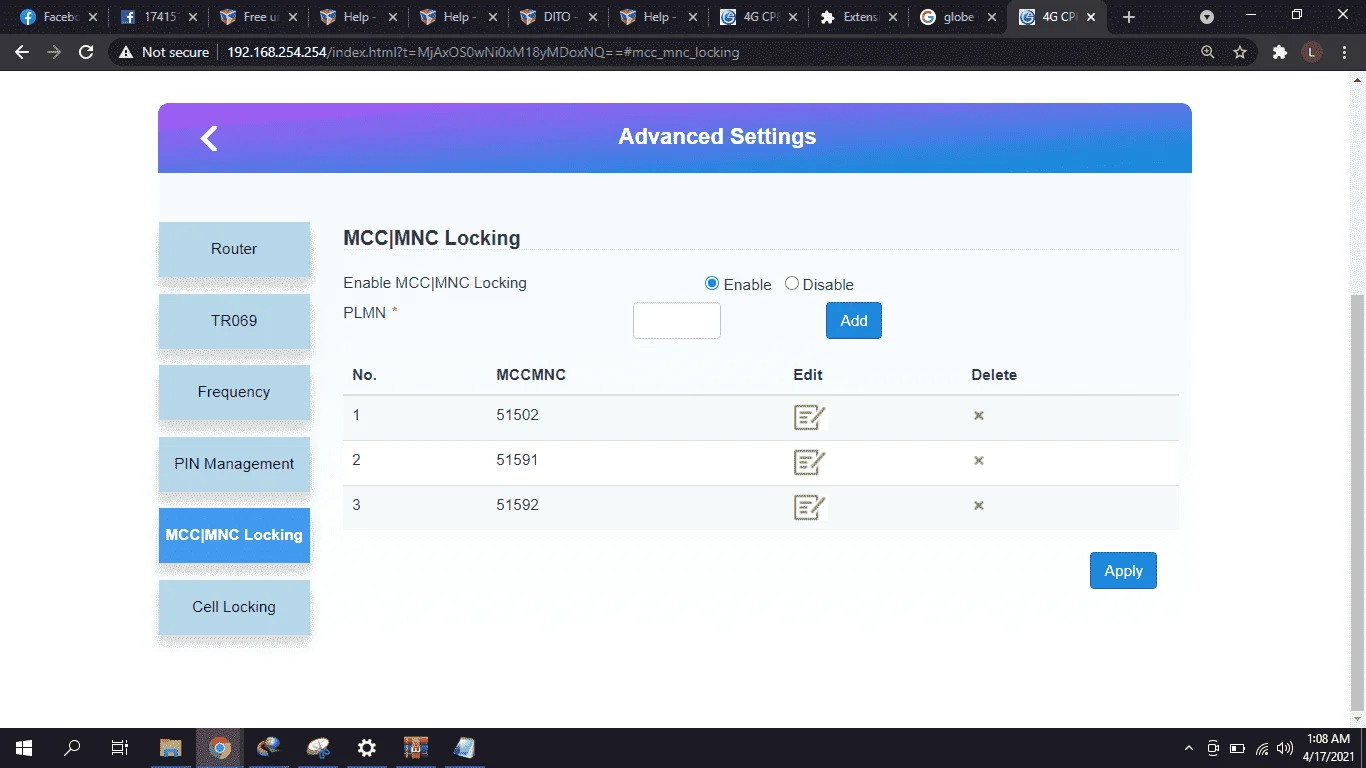Click the Apply button
The image size is (1366, 768).
pyautogui.click(x=1123, y=571)
